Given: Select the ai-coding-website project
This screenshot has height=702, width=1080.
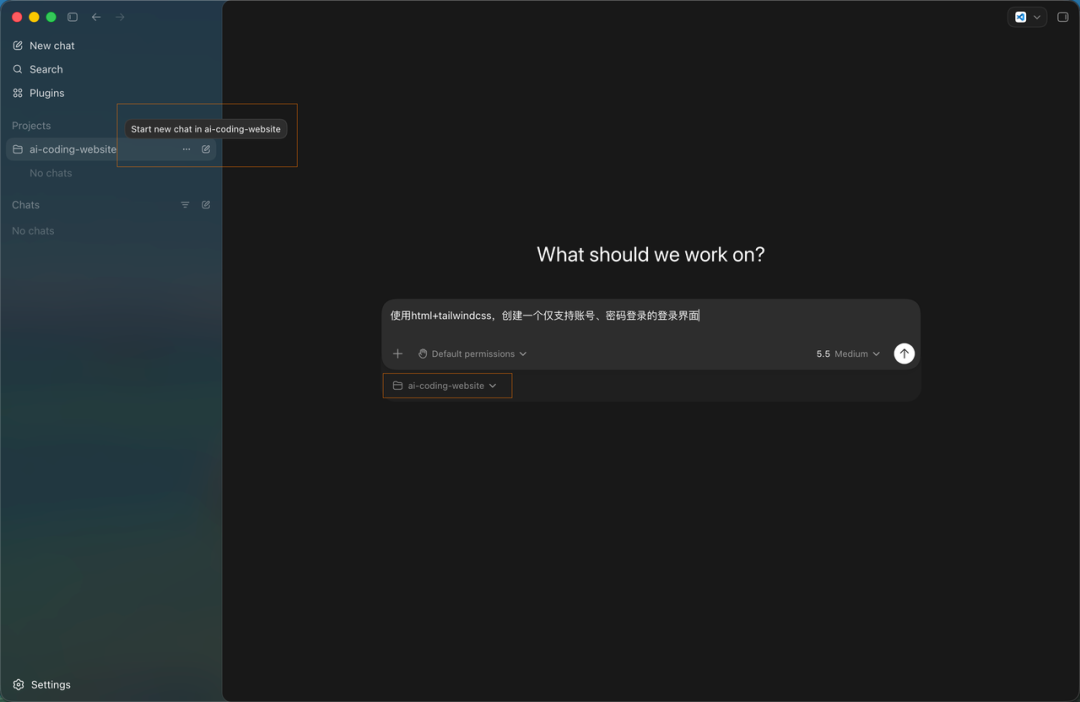Looking at the screenshot, I should click(111, 149).
